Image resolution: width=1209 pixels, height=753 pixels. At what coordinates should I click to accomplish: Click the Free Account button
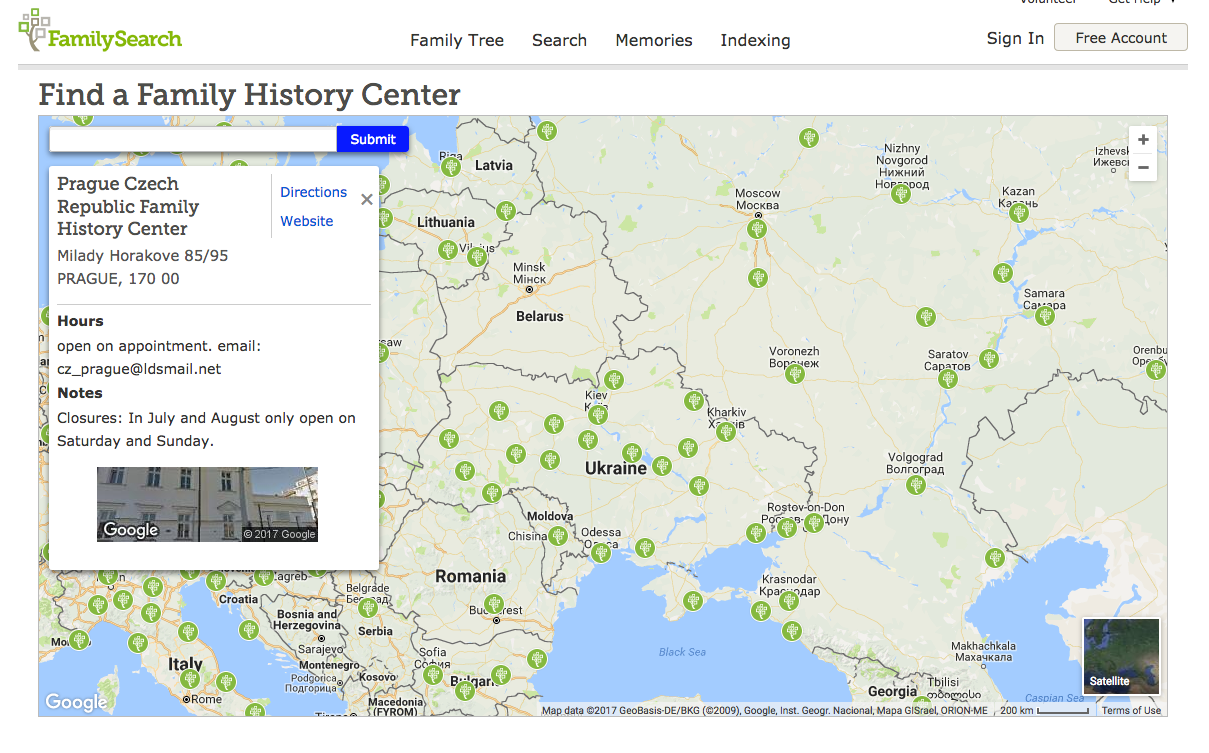pyautogui.click(x=1120, y=38)
